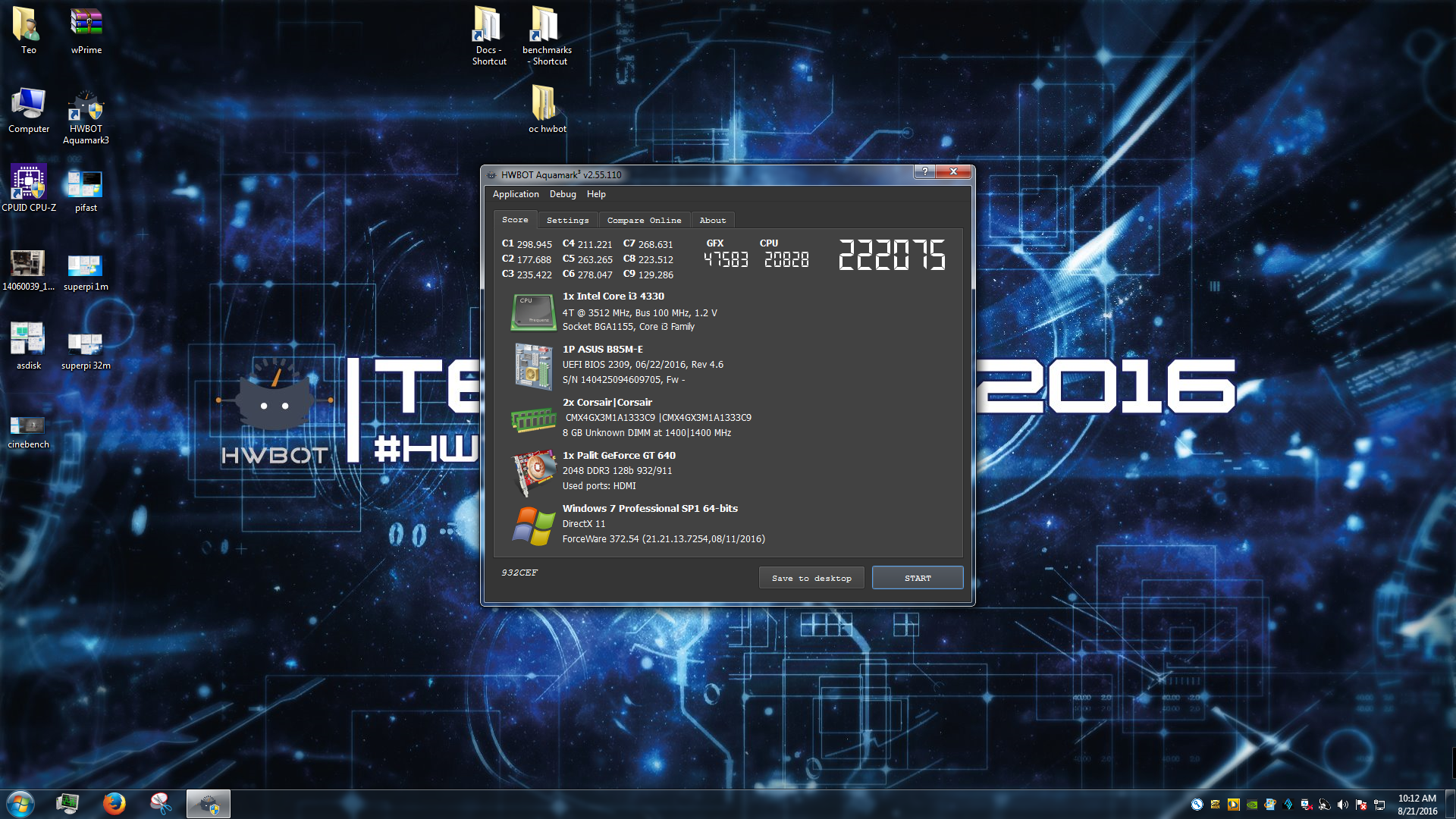This screenshot has width=1456, height=819.
Task: Click the network connection tray icon
Action: click(1379, 805)
